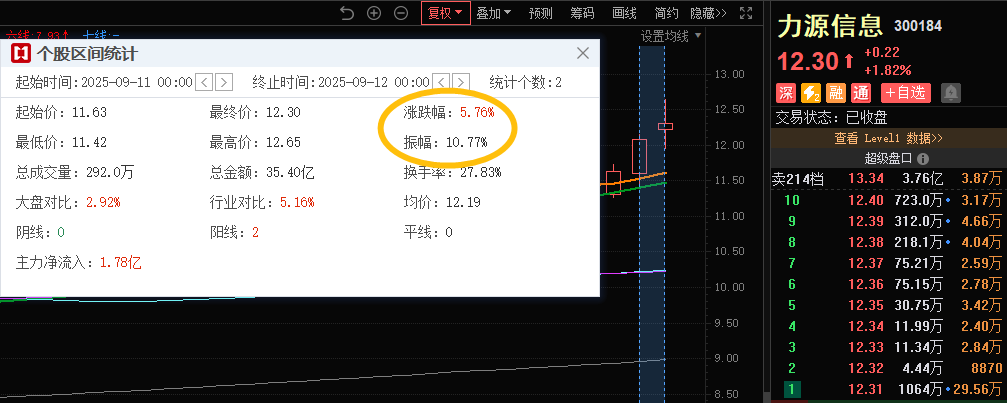Viewport: 1007px width, 403px height.
Task: Add stock with +自选 button
Action: click(906, 93)
